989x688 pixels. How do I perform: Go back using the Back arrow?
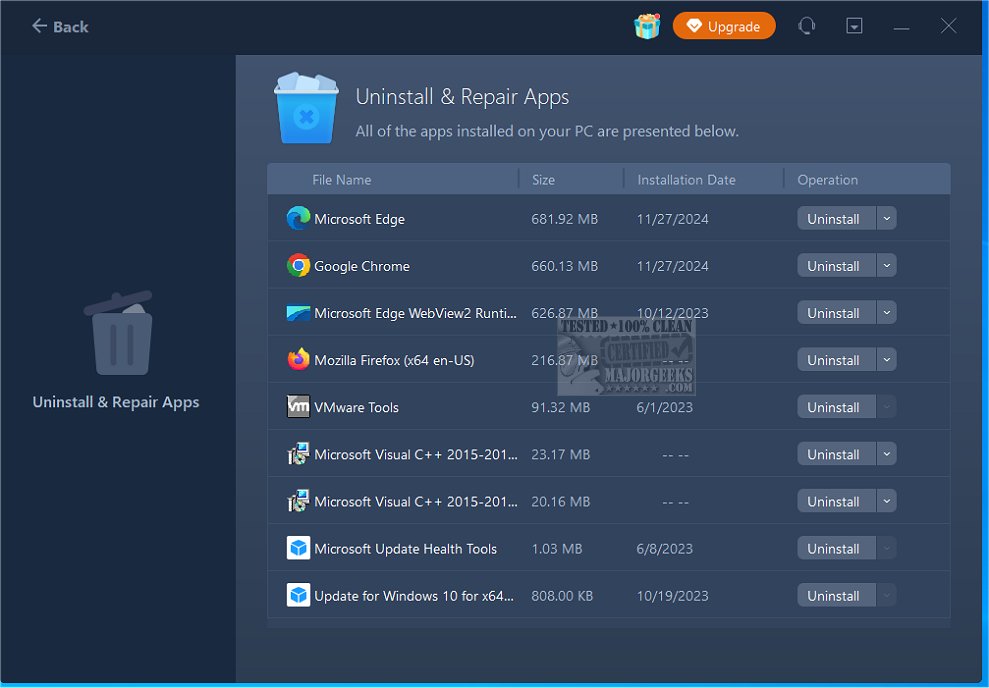click(60, 26)
